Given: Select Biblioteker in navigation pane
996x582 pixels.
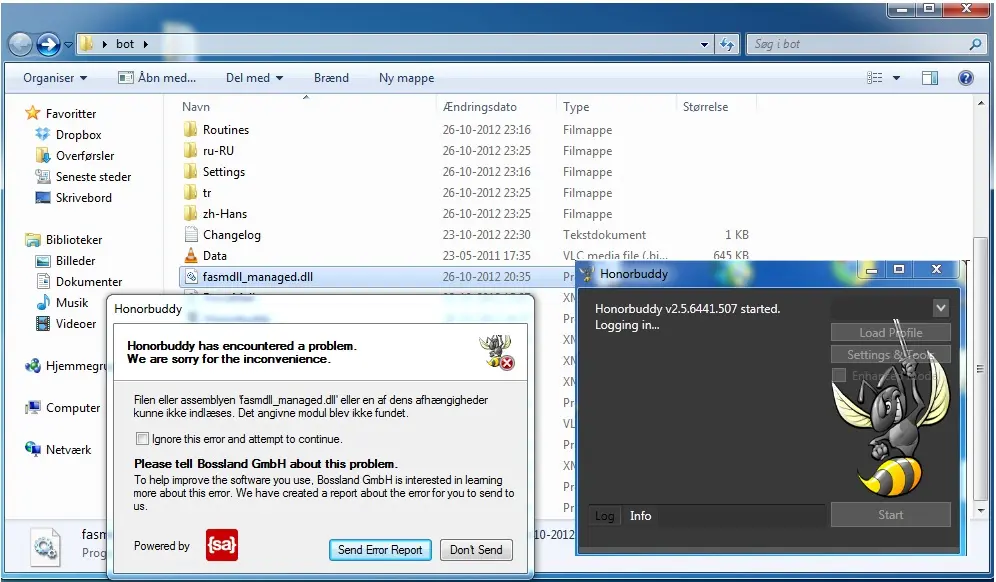Looking at the screenshot, I should click(x=64, y=240).
